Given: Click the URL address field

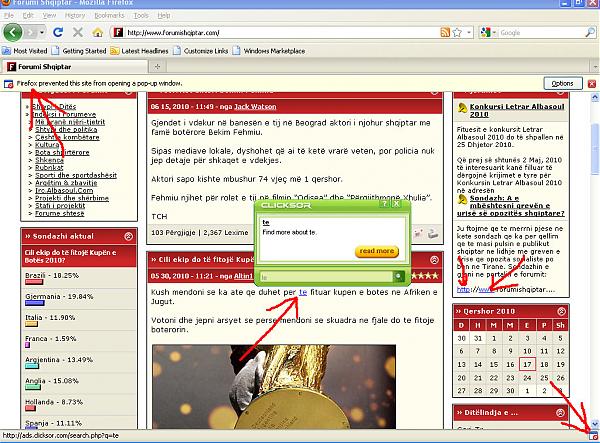Looking at the screenshot, I should (281, 33).
